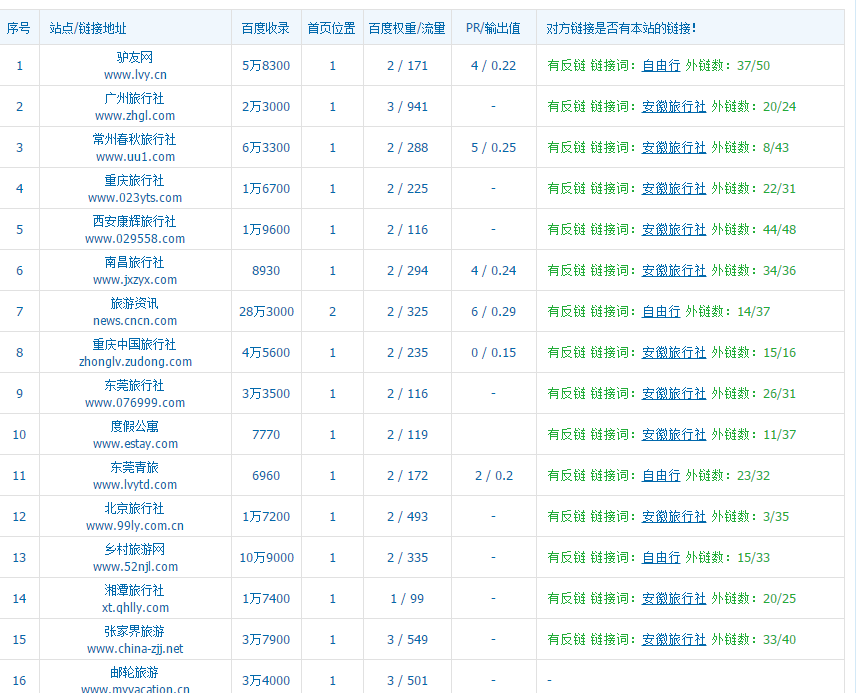This screenshot has width=863, height=693.
Task: Visit the www.99ly.com.cn URL link
Action: [134, 526]
